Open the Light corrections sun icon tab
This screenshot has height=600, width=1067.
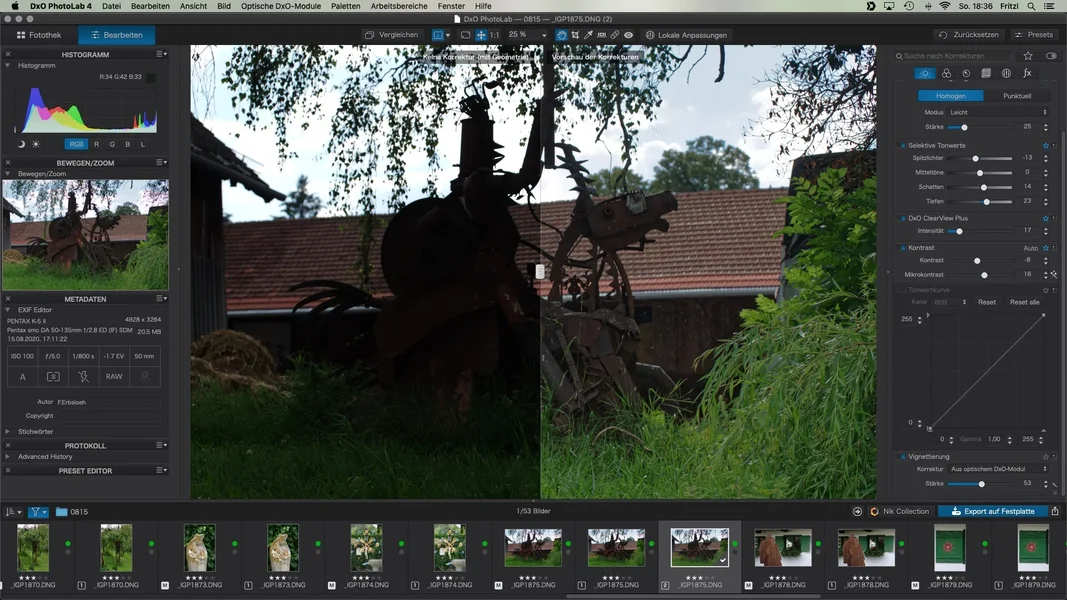tap(925, 73)
